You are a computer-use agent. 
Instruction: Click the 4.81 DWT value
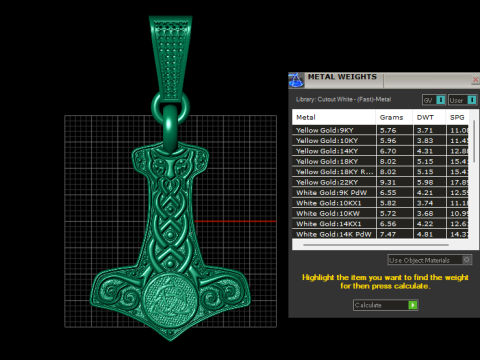coord(425,234)
